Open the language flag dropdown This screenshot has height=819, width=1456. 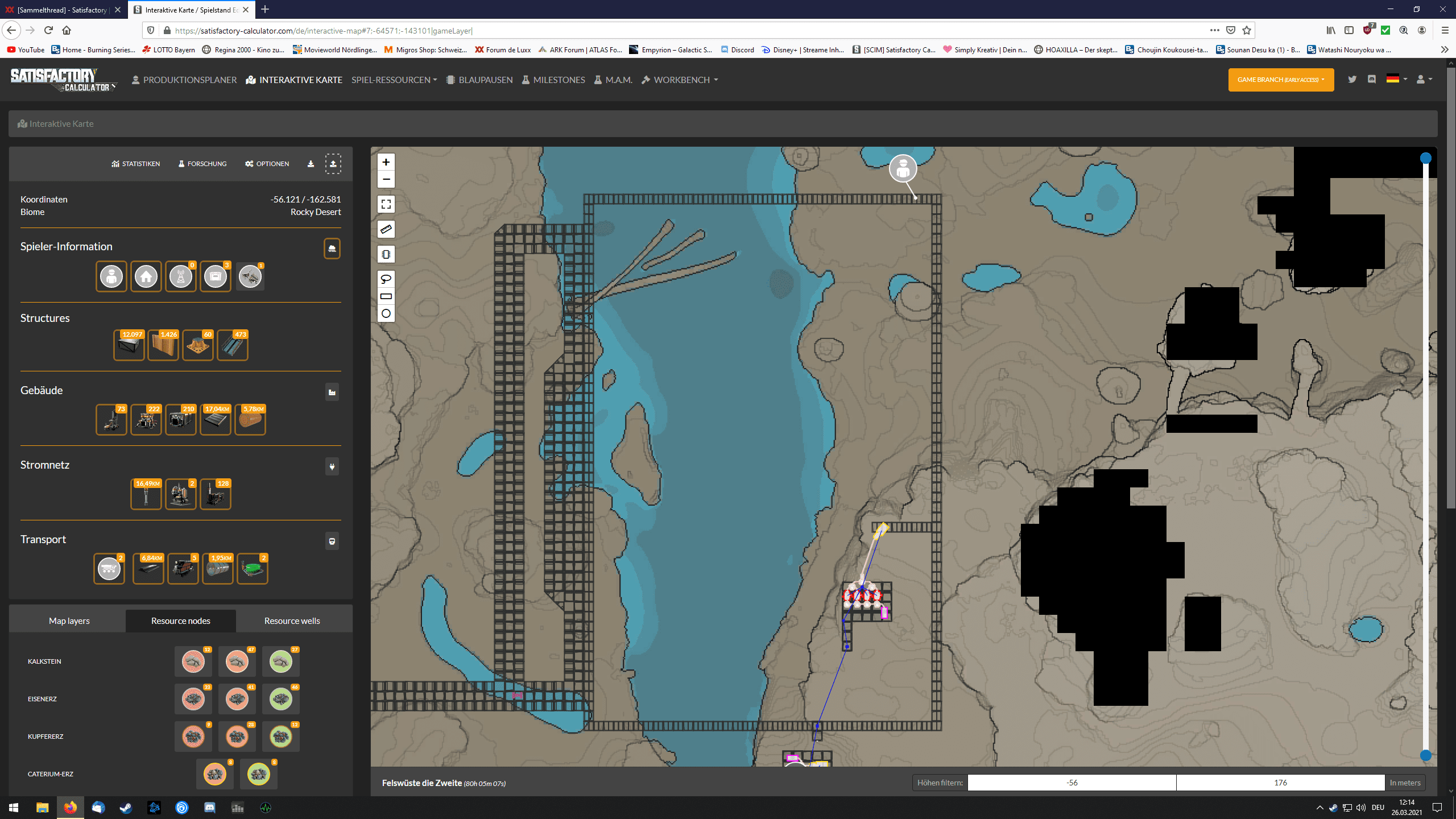tap(1396, 79)
